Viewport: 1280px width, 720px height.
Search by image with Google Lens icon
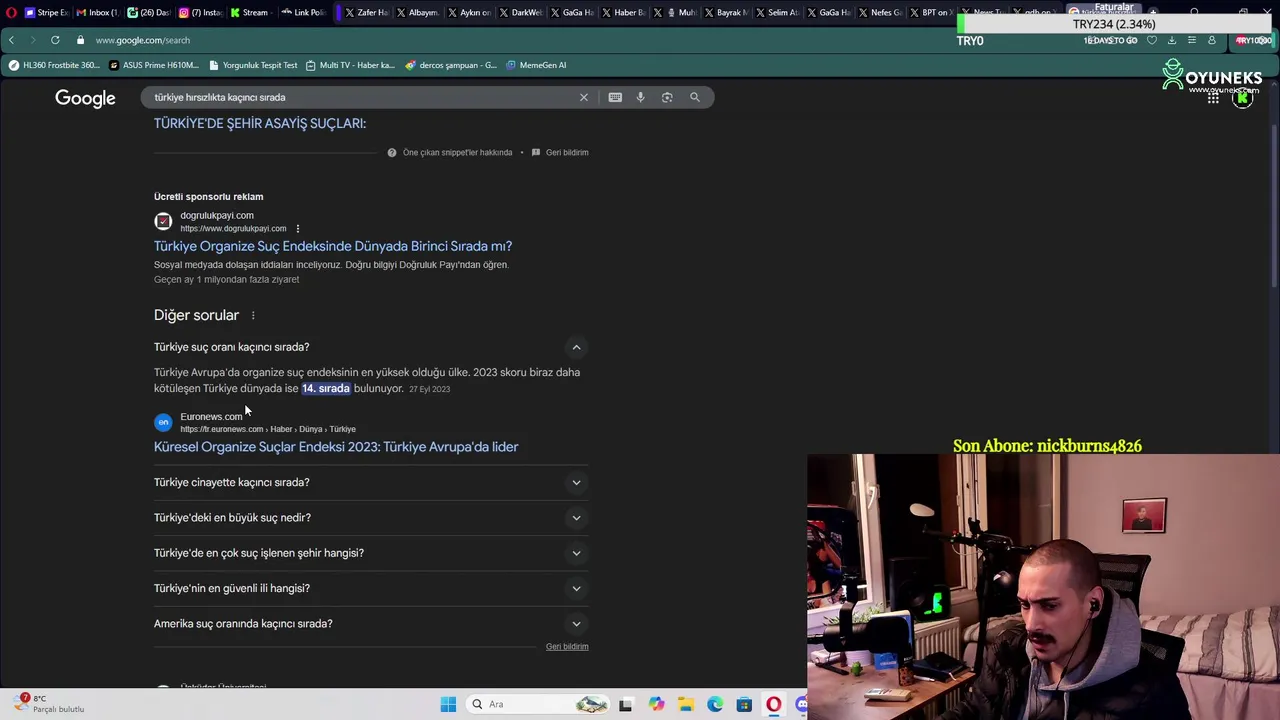tap(667, 97)
